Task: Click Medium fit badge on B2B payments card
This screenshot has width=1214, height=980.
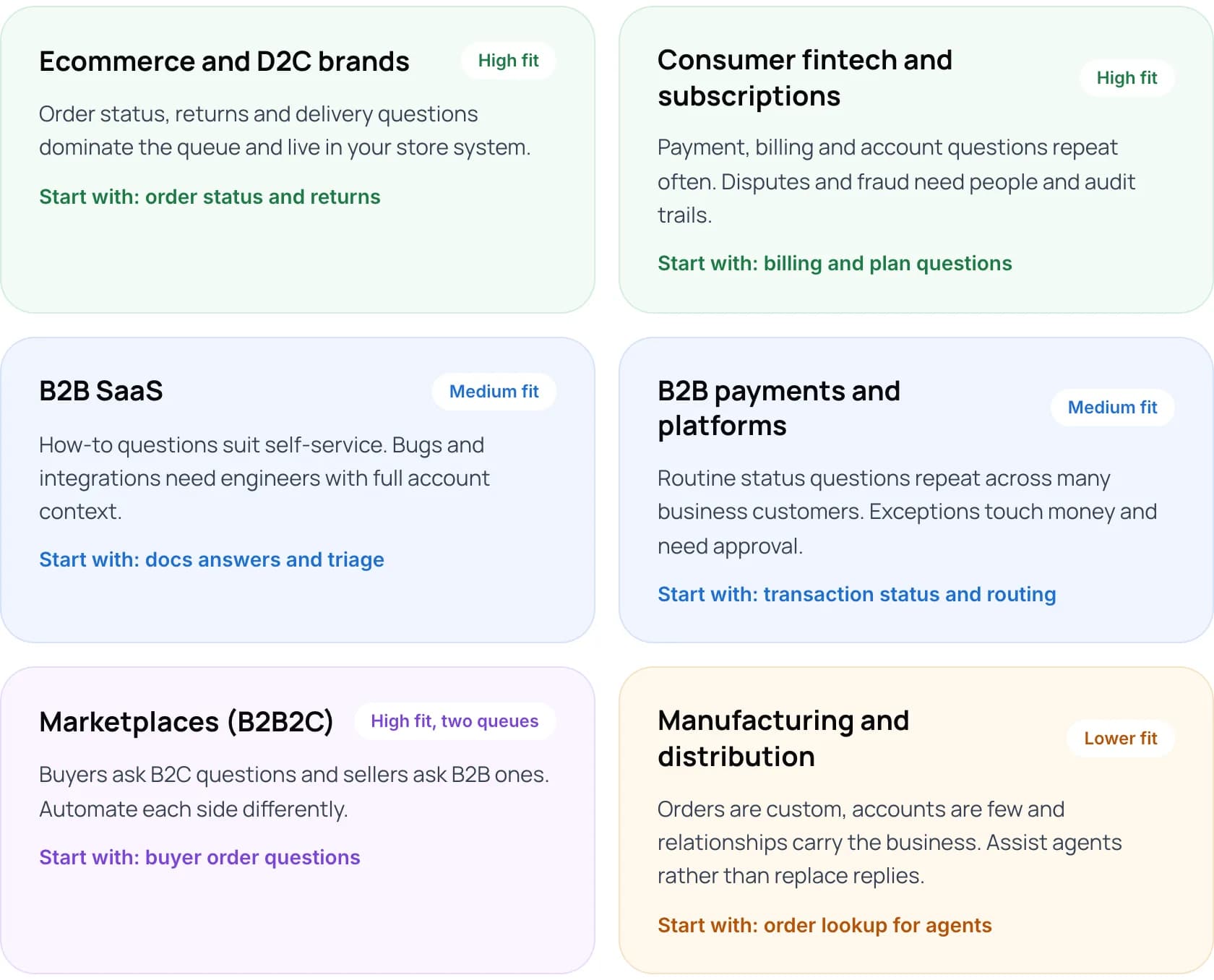Action: [1112, 408]
